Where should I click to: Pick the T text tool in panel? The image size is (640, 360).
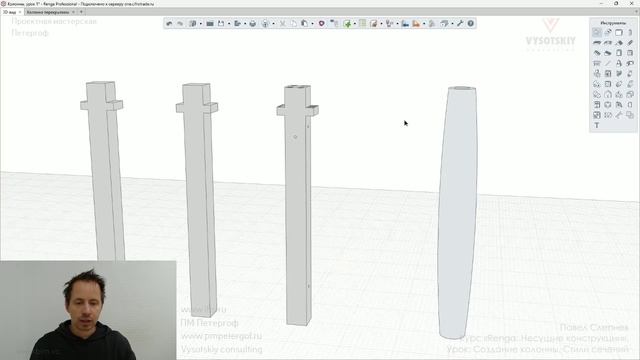pyautogui.click(x=597, y=125)
